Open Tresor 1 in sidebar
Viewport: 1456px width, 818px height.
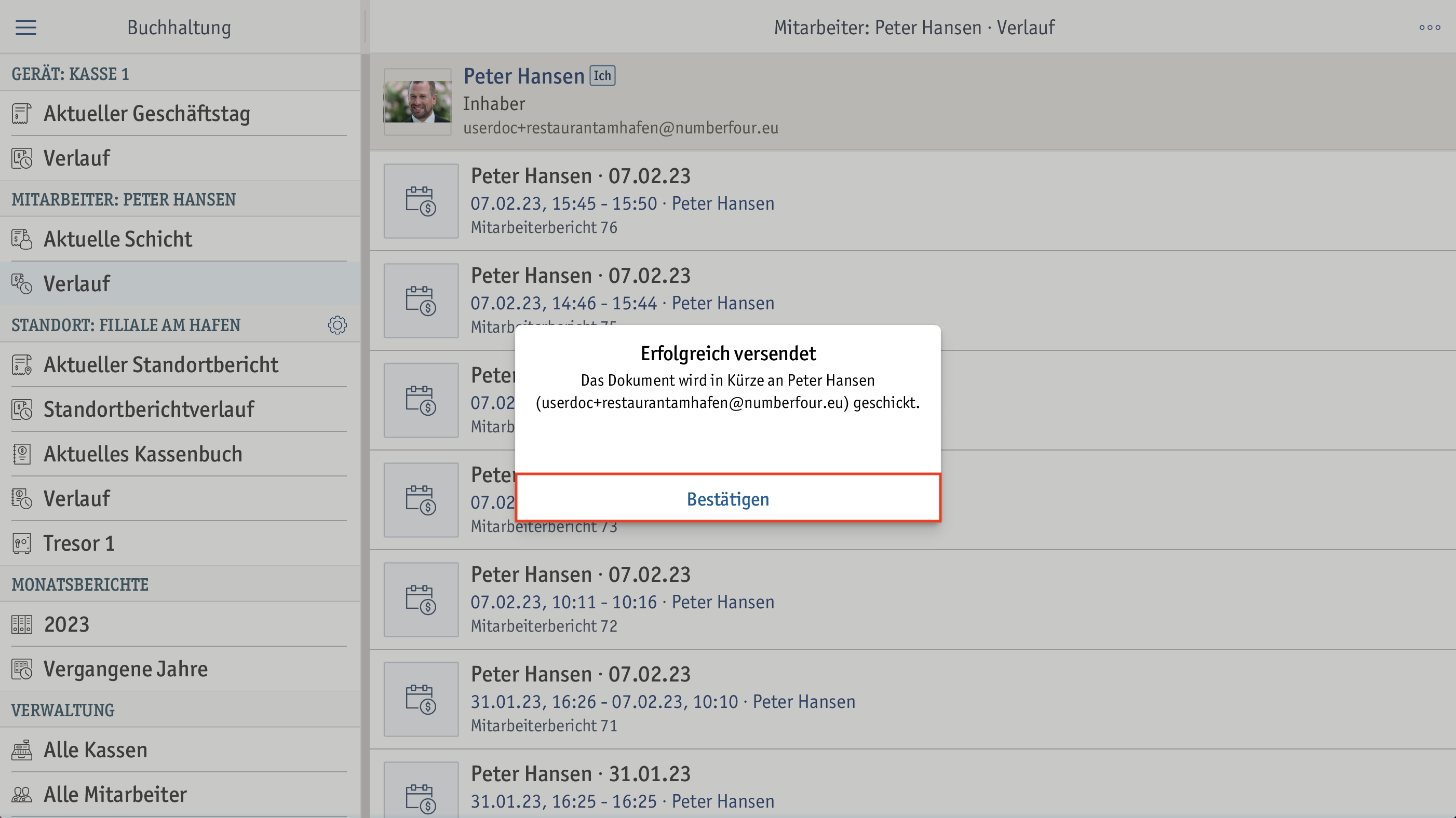[180, 543]
